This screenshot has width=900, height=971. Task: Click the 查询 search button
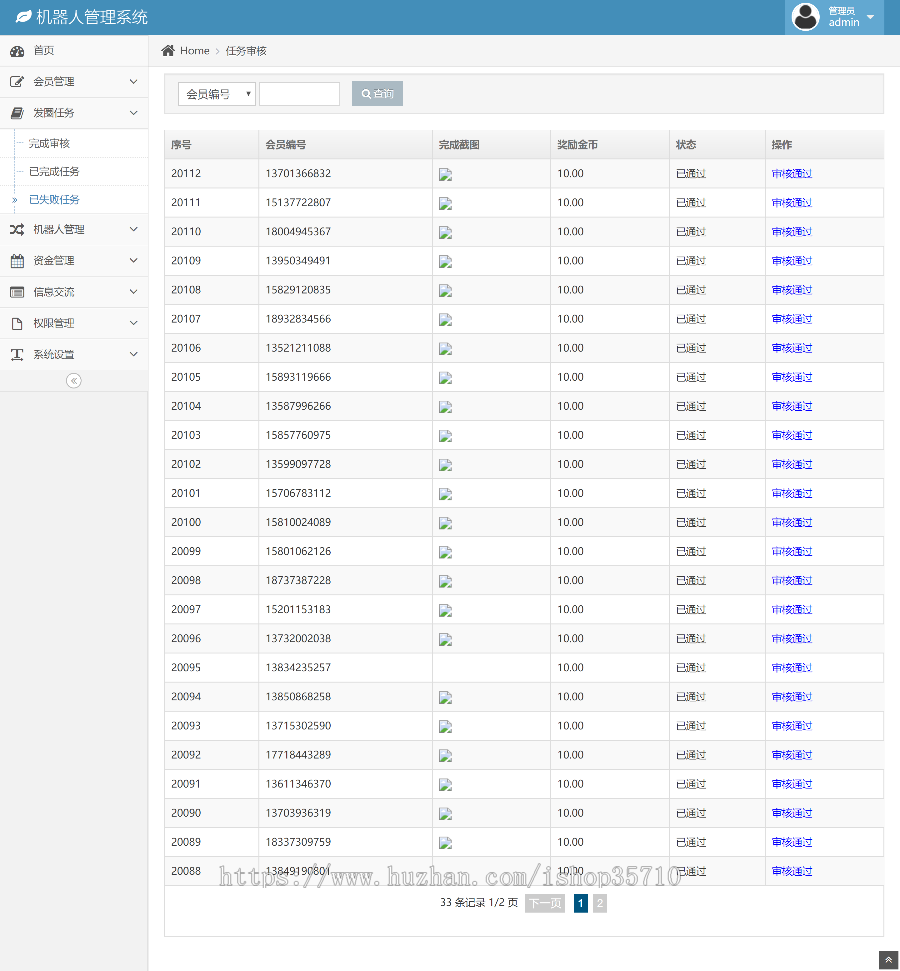[x=377, y=94]
